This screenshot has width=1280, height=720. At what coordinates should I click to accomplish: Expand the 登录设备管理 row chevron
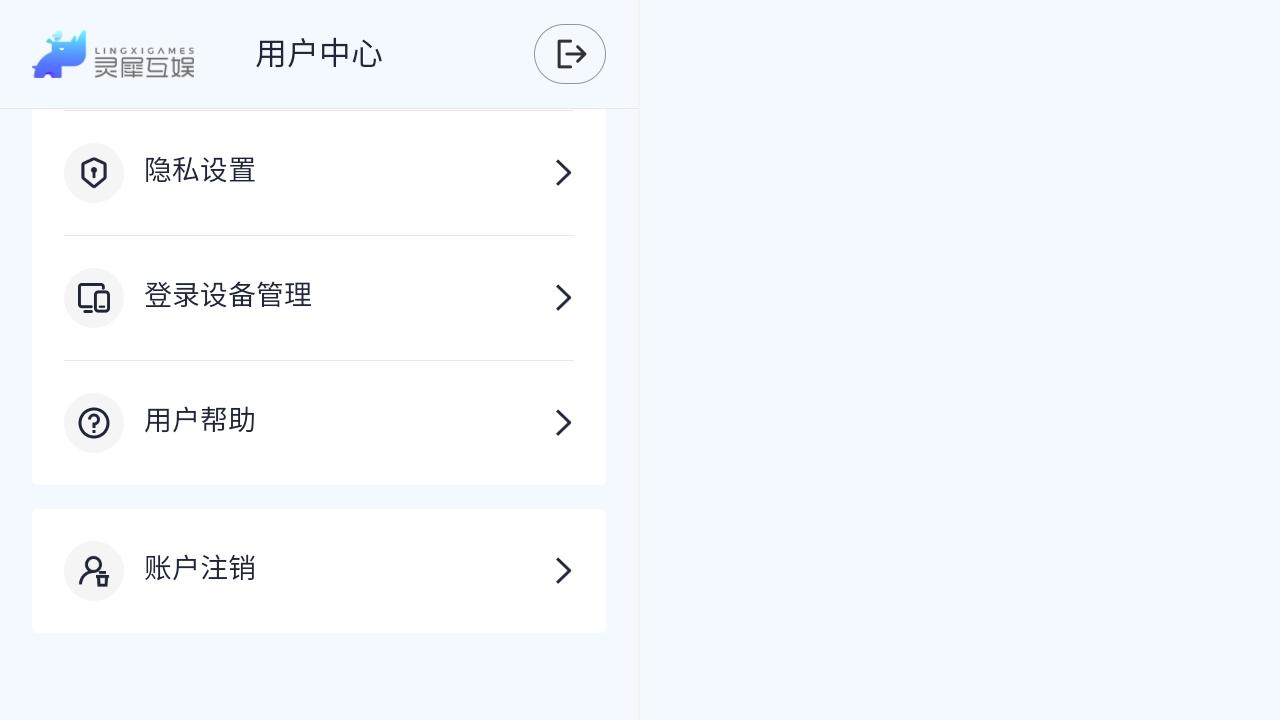(564, 297)
